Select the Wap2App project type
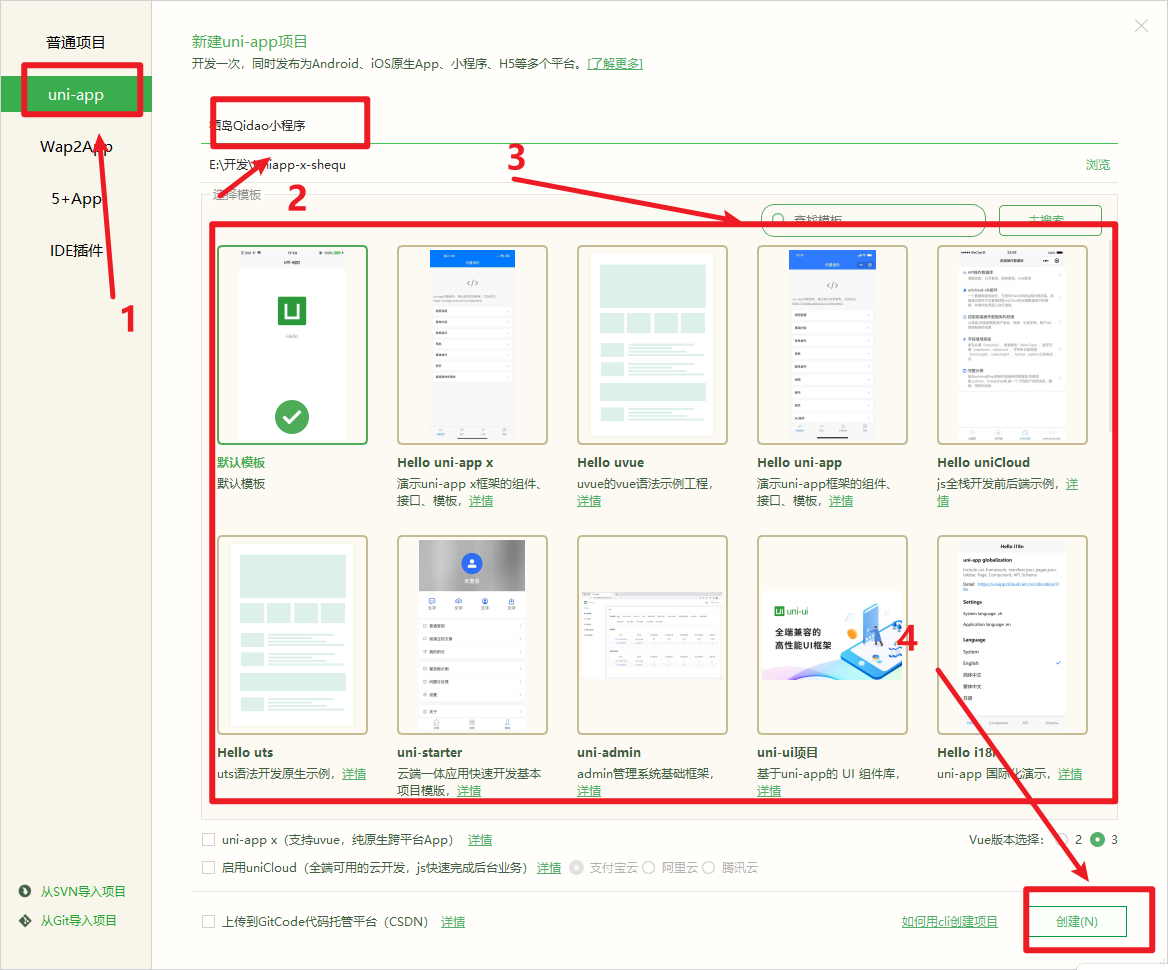Image resolution: width=1168 pixels, height=970 pixels. point(76,147)
